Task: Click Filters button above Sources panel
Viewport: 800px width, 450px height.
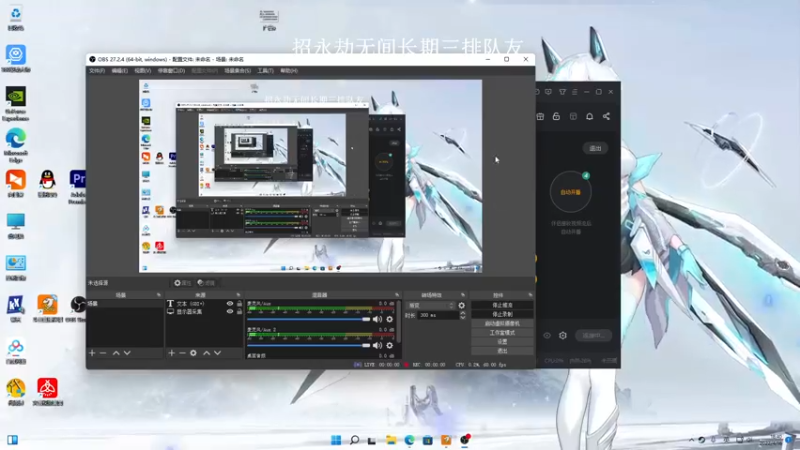Action: [x=206, y=283]
